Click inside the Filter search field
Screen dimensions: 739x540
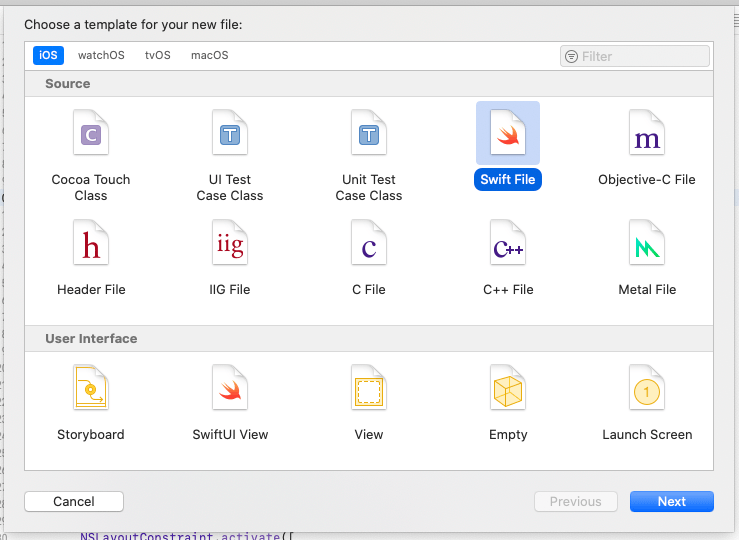pyautogui.click(x=640, y=57)
